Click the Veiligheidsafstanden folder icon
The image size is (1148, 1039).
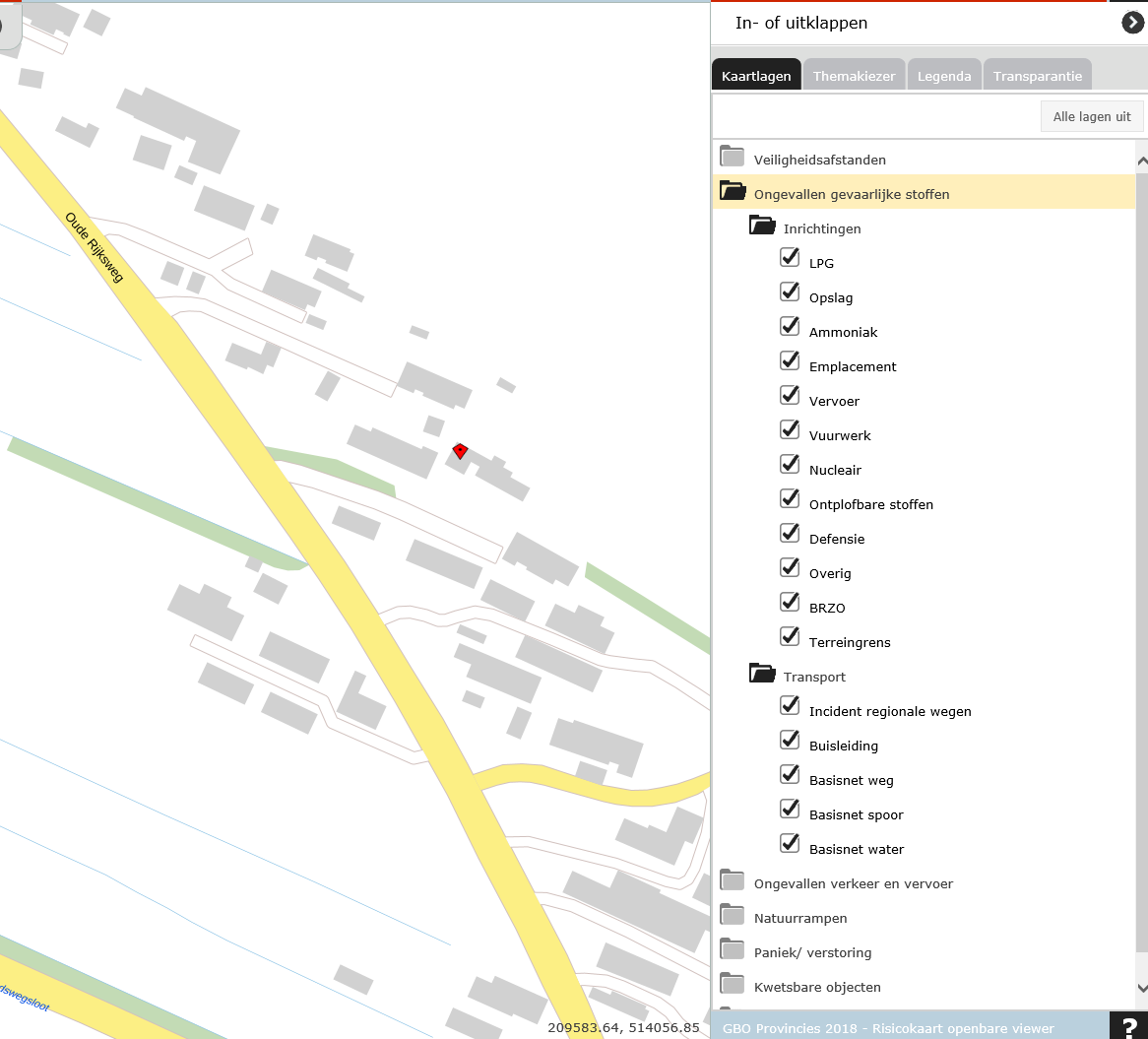732,157
